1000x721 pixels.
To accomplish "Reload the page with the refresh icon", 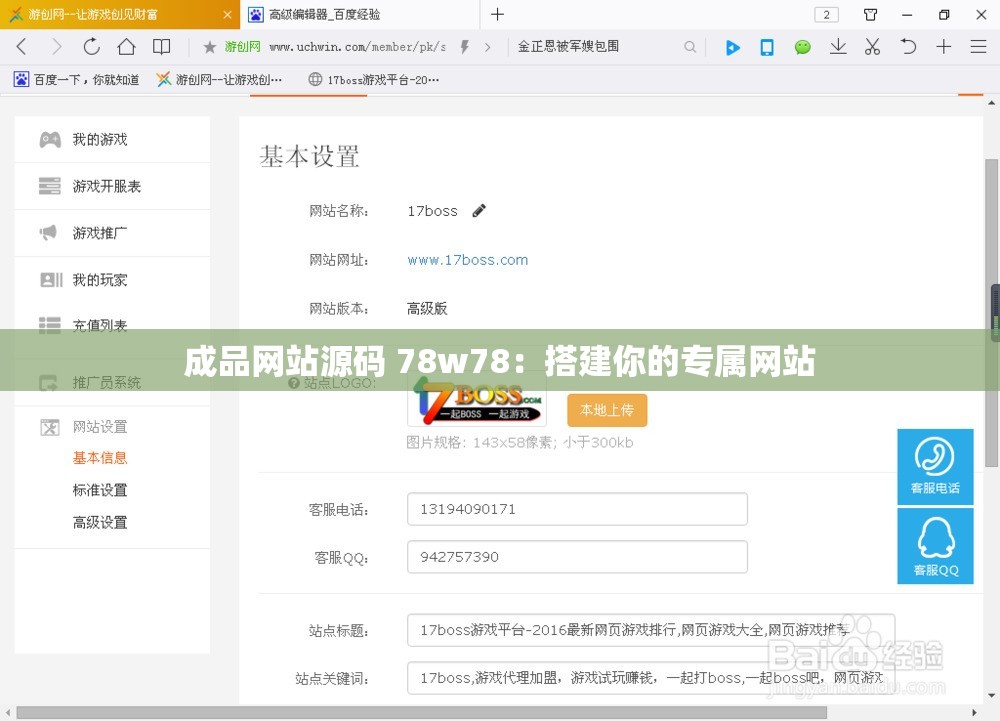I will [x=92, y=47].
